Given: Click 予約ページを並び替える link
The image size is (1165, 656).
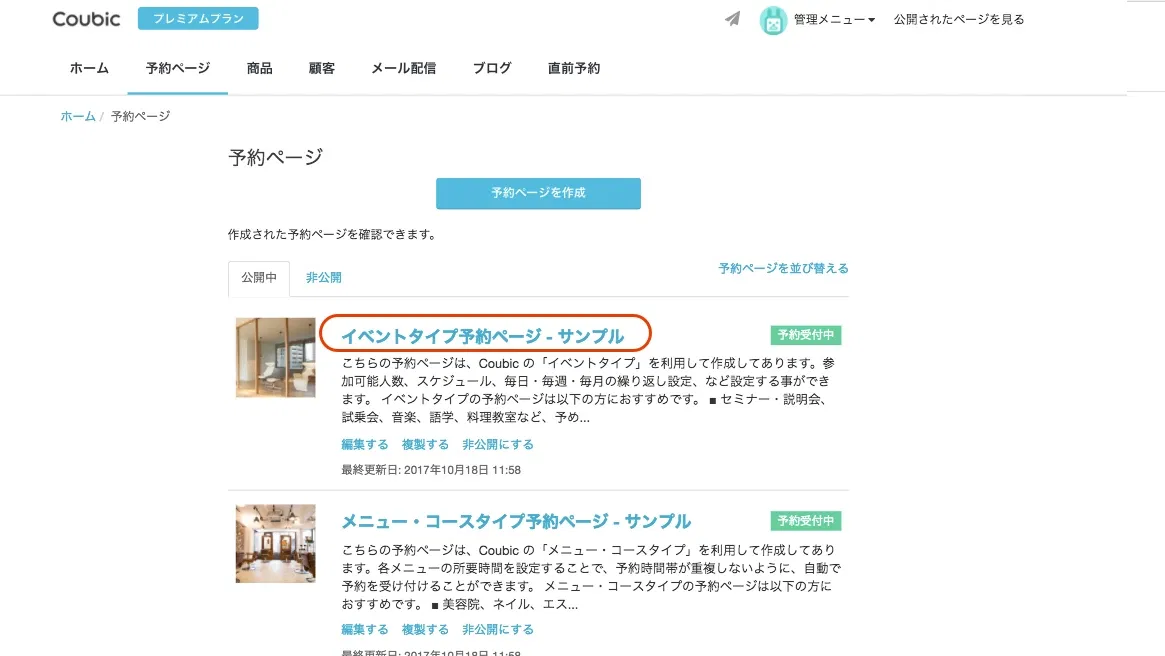Looking at the screenshot, I should 783,268.
